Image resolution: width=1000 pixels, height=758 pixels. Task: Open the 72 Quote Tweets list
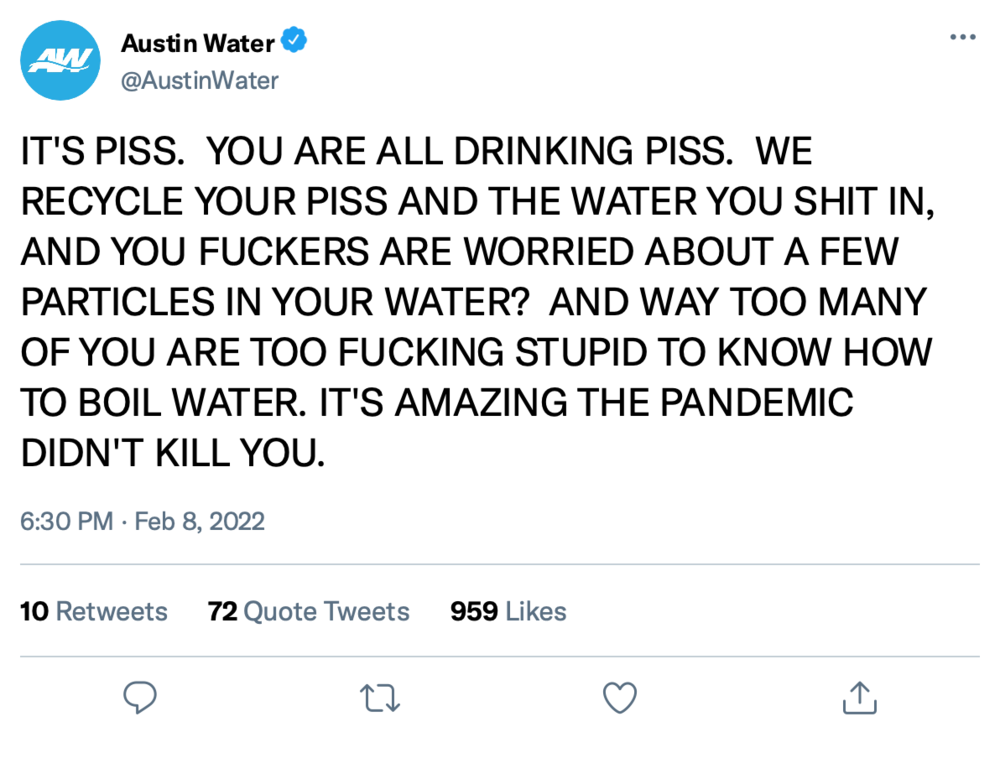point(309,611)
